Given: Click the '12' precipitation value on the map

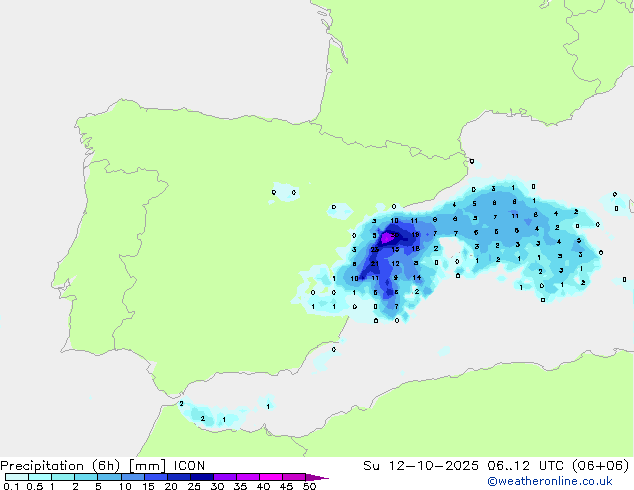Looking at the screenshot, I should (x=395, y=264).
